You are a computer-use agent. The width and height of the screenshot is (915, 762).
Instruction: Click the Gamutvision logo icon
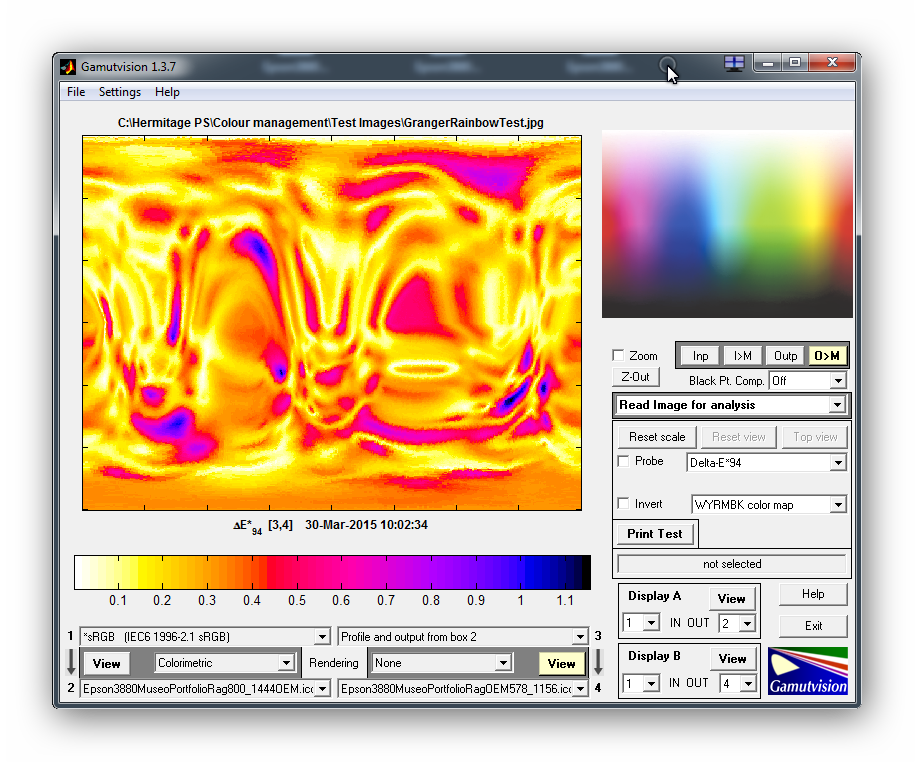[x=808, y=671]
